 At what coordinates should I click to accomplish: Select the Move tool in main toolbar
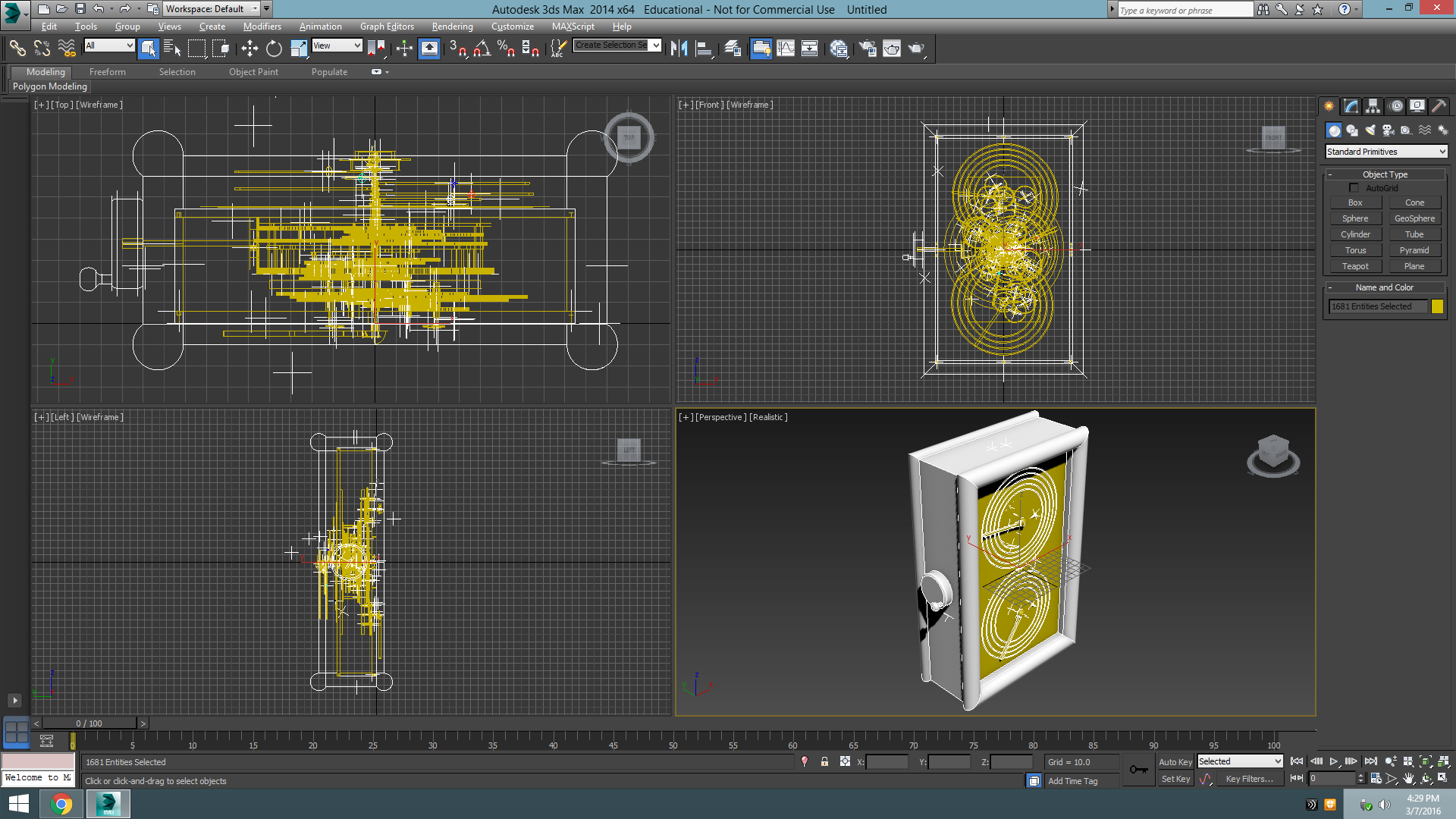(x=249, y=49)
